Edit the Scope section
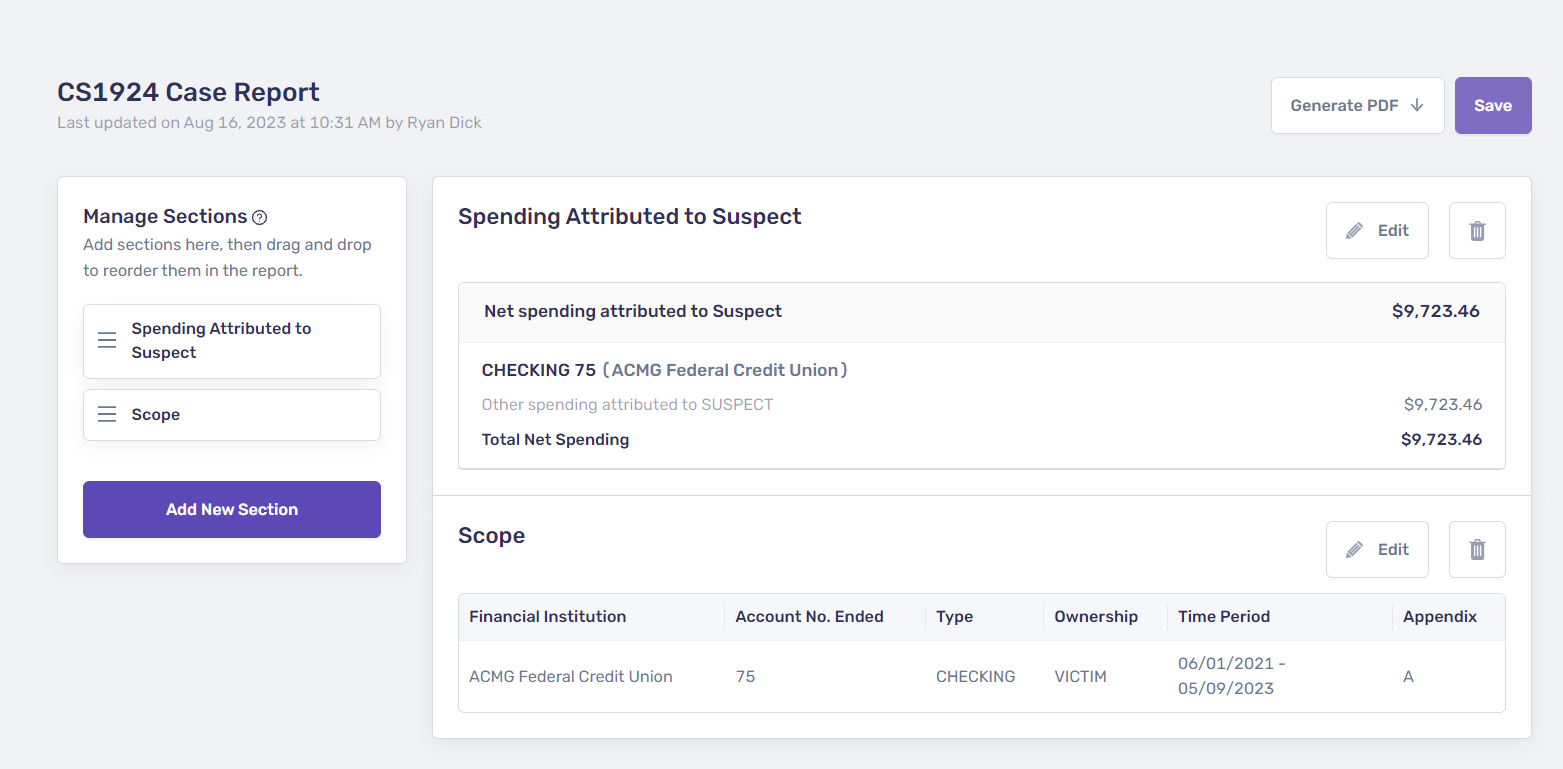The width and height of the screenshot is (1563, 769). click(x=1376, y=550)
